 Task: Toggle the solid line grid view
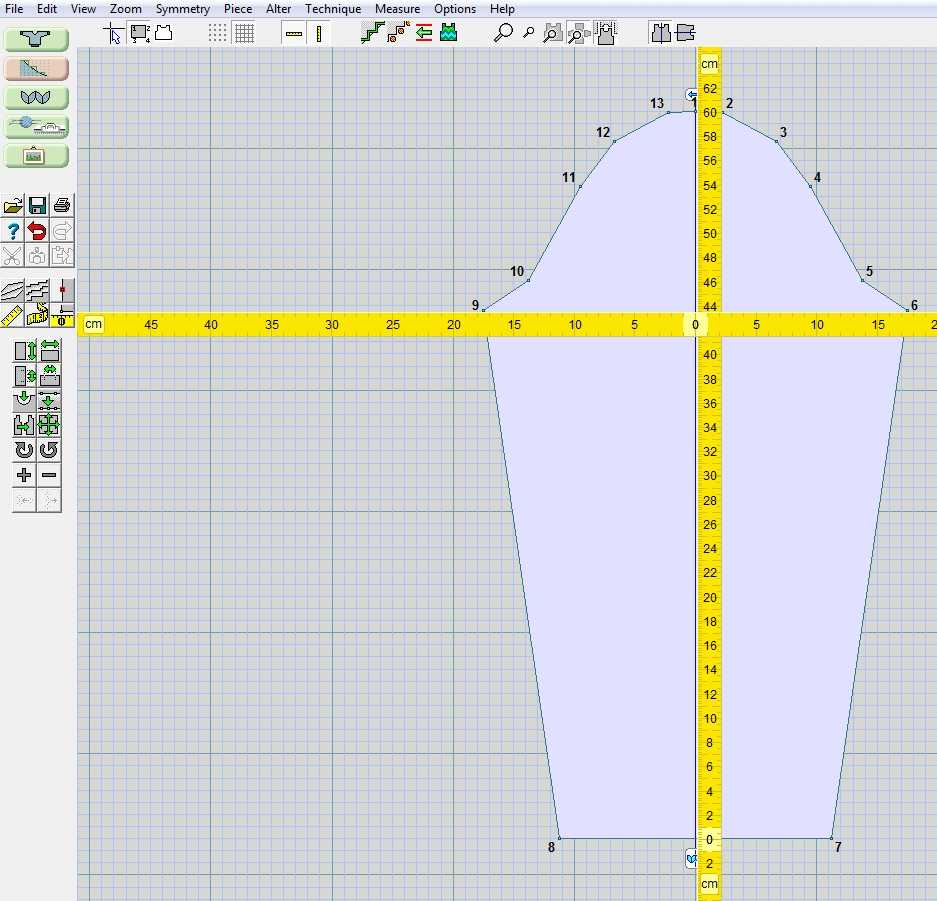pos(244,34)
